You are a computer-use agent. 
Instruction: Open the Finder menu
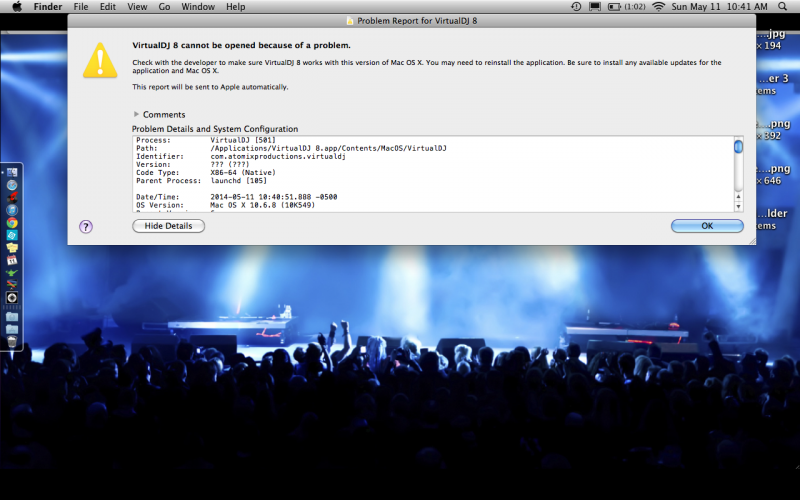[47, 7]
